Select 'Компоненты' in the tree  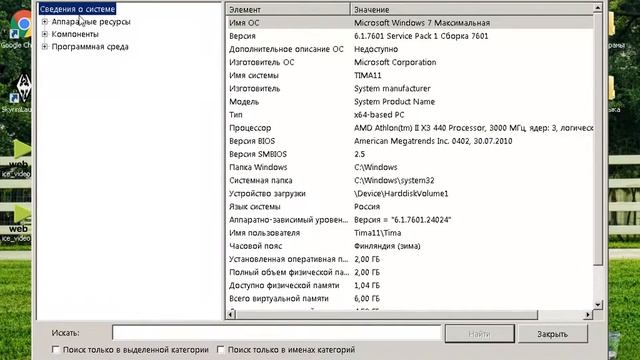75,34
